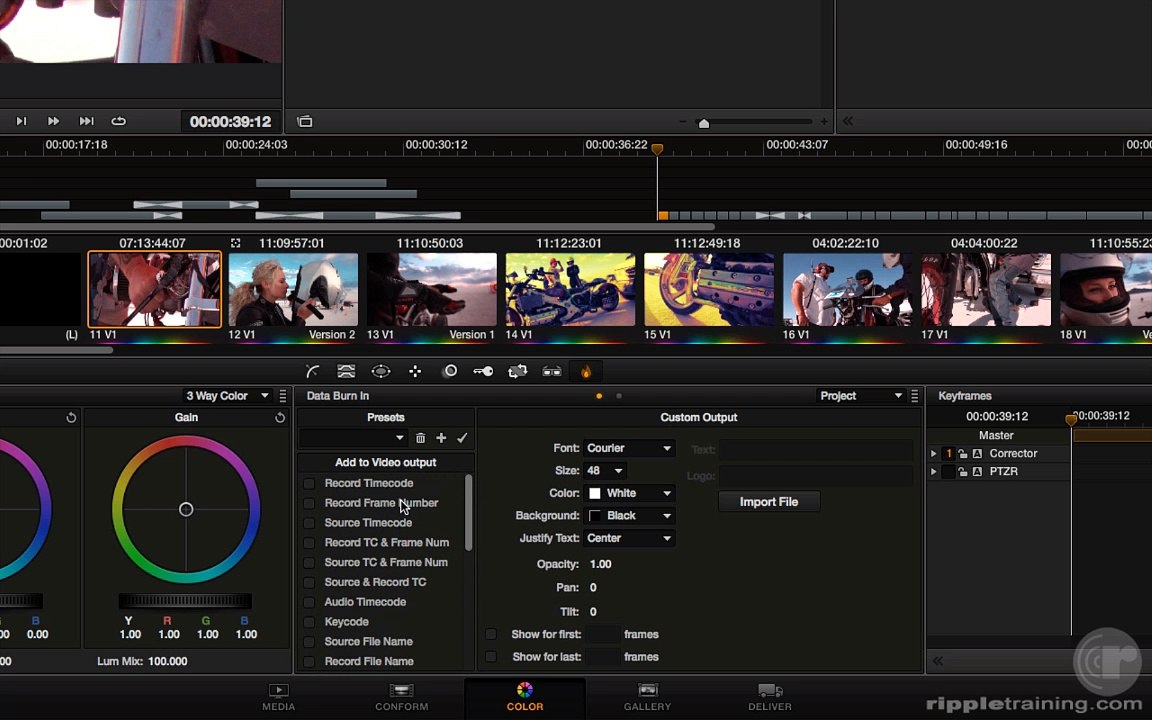Switch to the Media page

[278, 697]
